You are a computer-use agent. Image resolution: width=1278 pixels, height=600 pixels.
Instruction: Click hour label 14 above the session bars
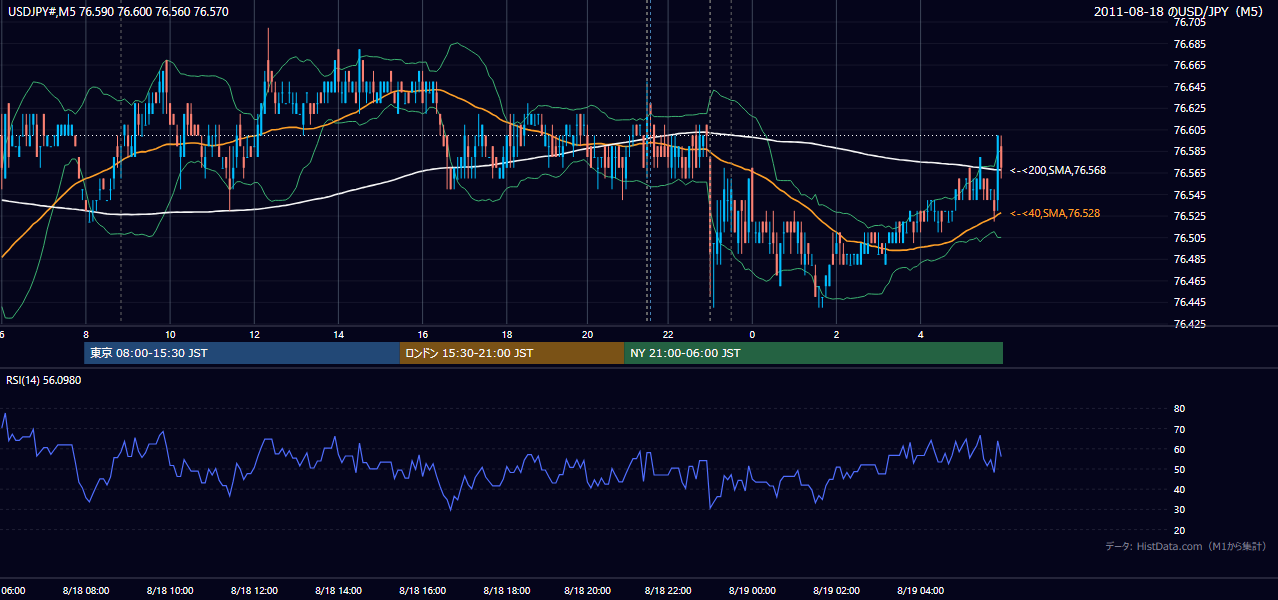click(338, 335)
